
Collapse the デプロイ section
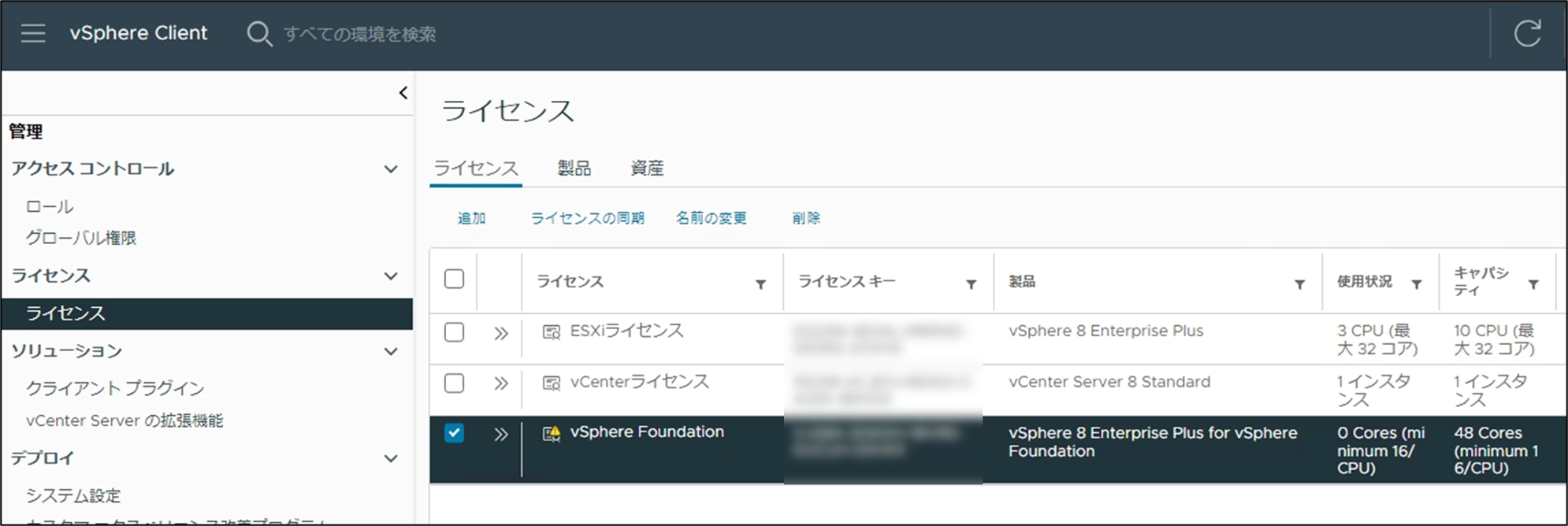coord(390,458)
